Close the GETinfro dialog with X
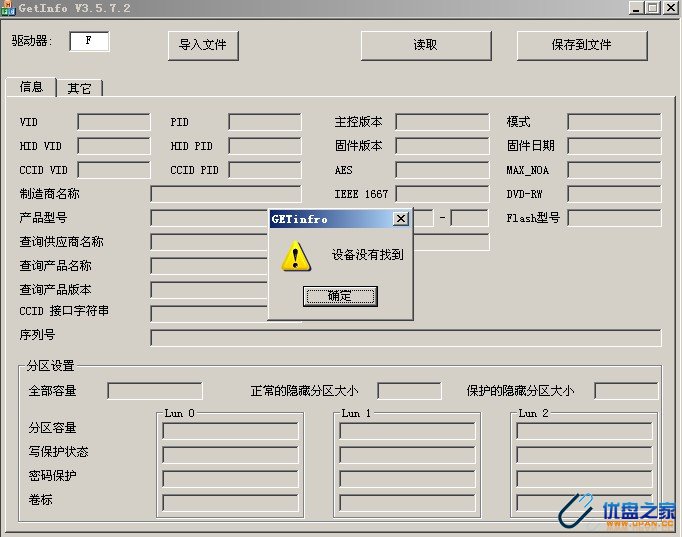 [401, 218]
